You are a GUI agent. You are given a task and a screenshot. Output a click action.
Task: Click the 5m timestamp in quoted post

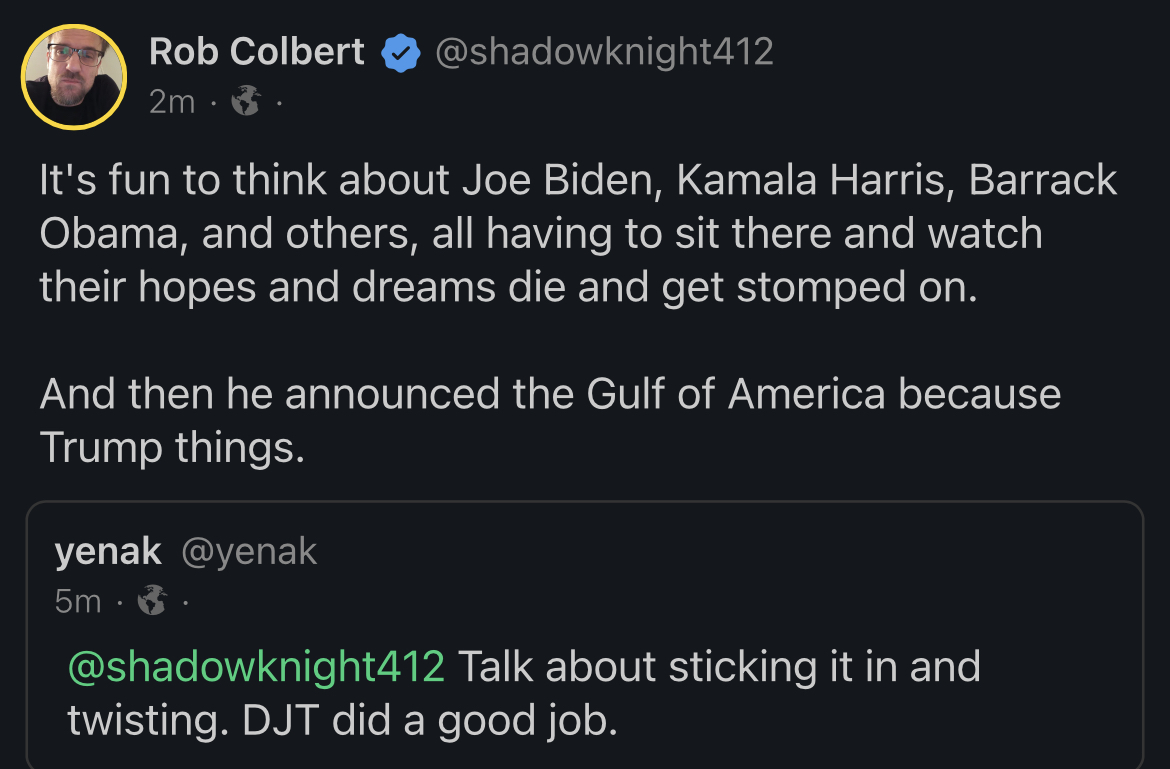click(78, 601)
